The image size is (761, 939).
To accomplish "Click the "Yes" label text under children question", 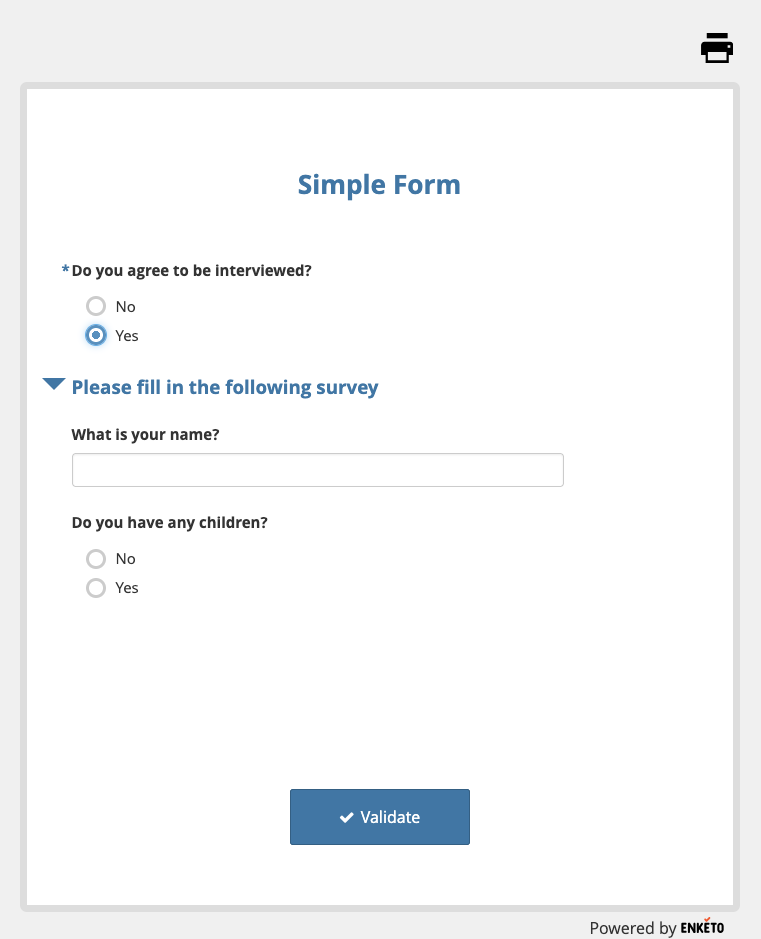I will coord(127,587).
